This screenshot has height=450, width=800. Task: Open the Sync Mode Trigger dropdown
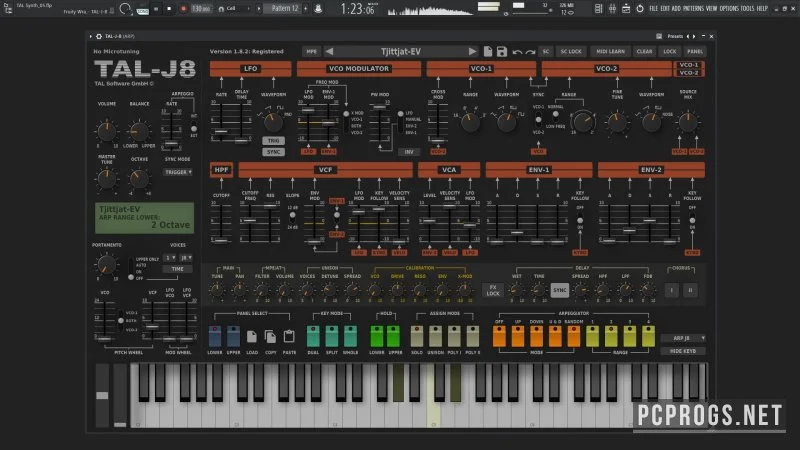click(x=178, y=172)
